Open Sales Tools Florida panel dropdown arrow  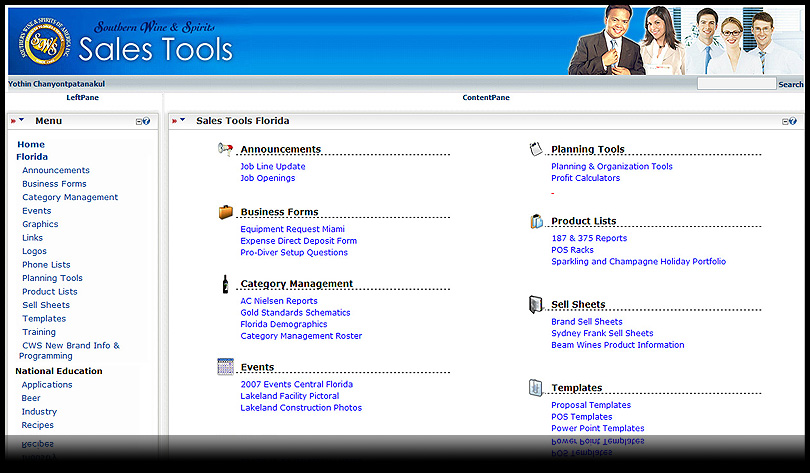(x=182, y=120)
